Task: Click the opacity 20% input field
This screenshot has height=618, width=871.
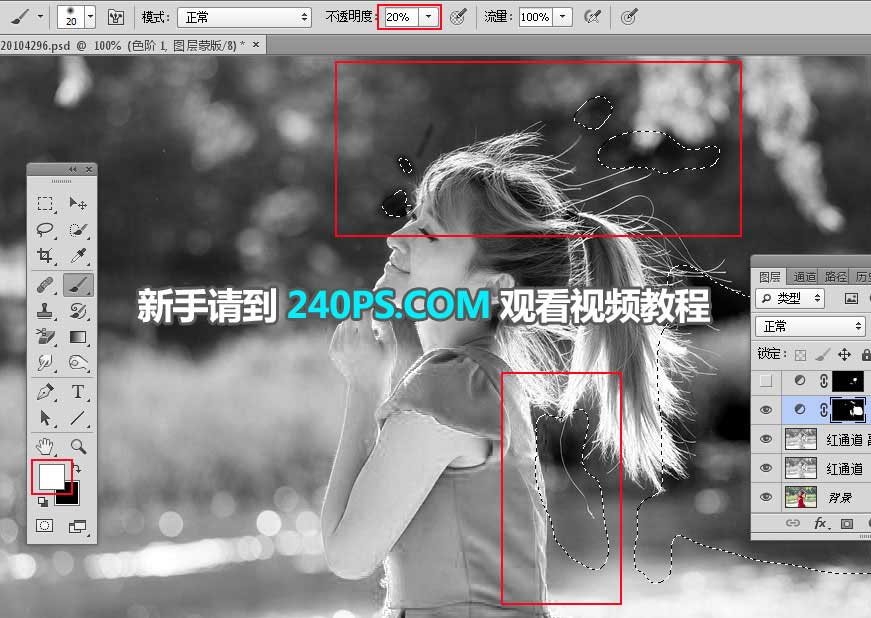Action: click(x=402, y=17)
